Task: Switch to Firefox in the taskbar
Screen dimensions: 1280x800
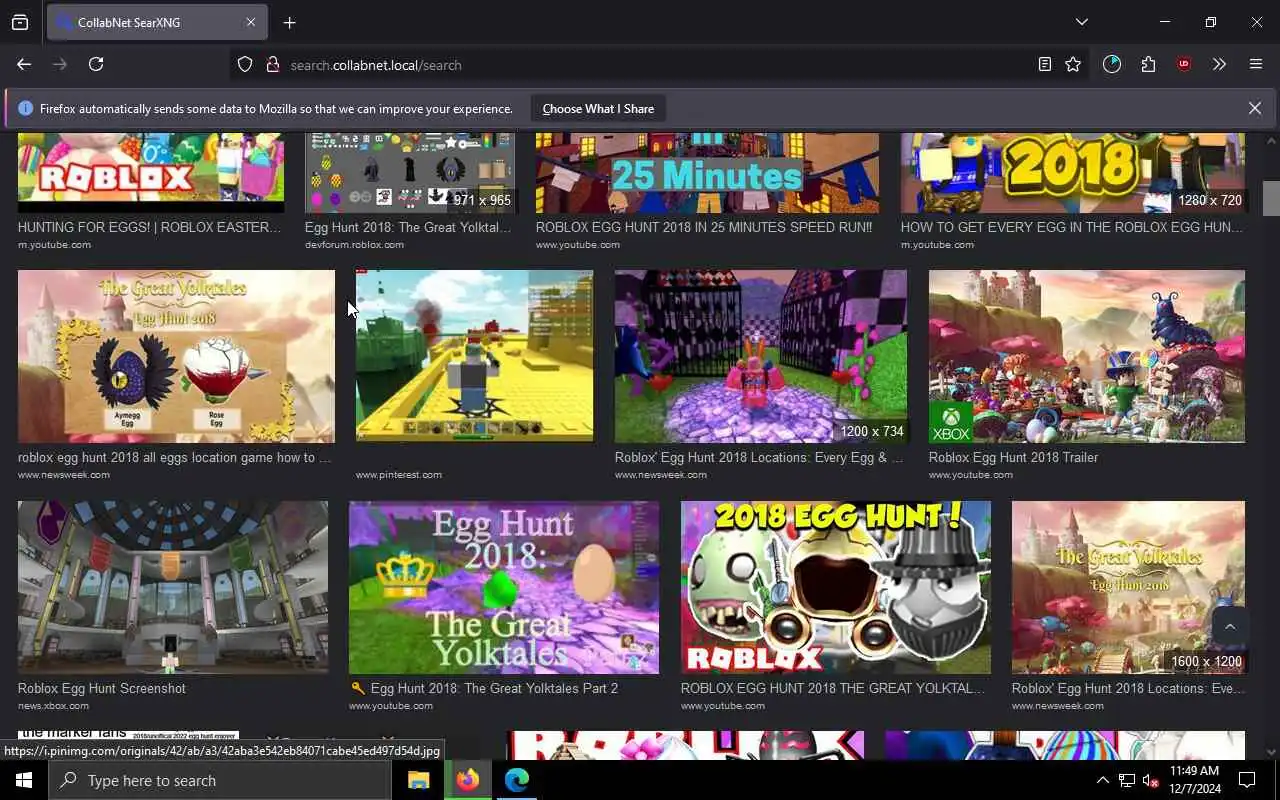Action: (467, 780)
